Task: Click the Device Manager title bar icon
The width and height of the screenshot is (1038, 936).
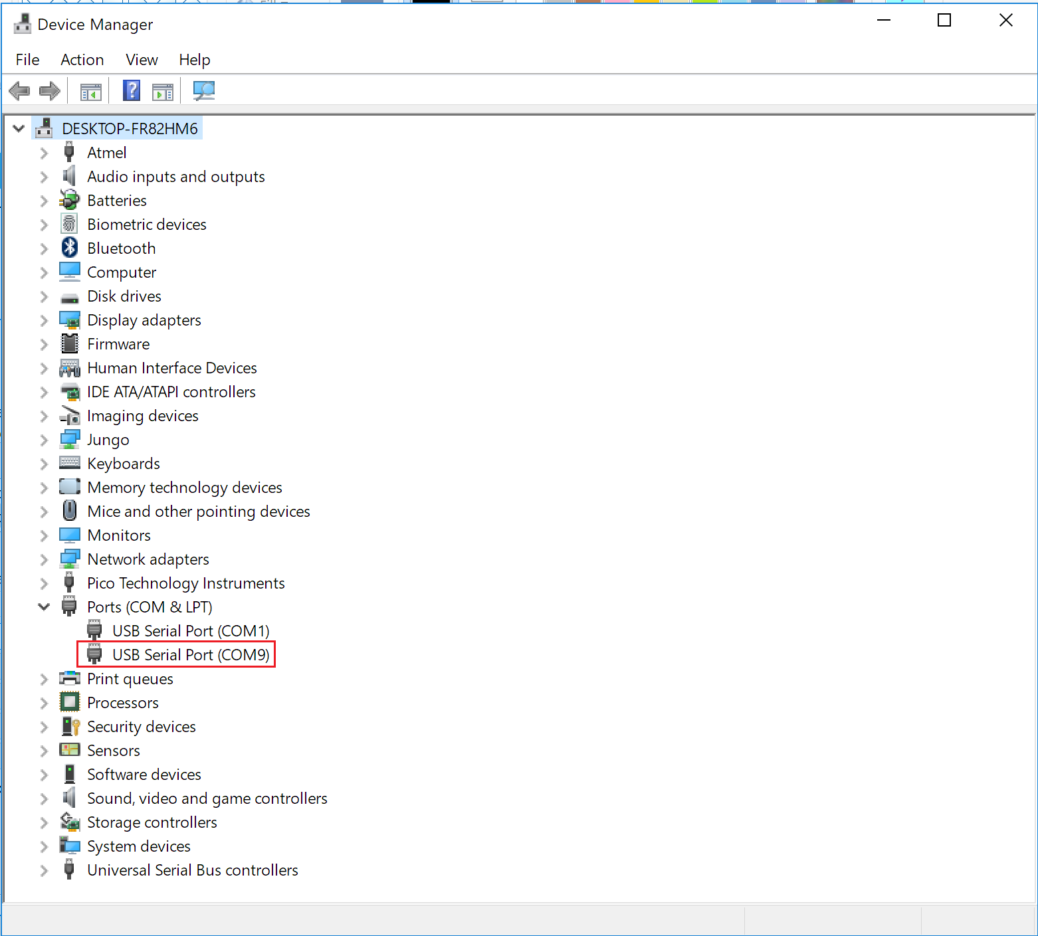Action: (22, 24)
